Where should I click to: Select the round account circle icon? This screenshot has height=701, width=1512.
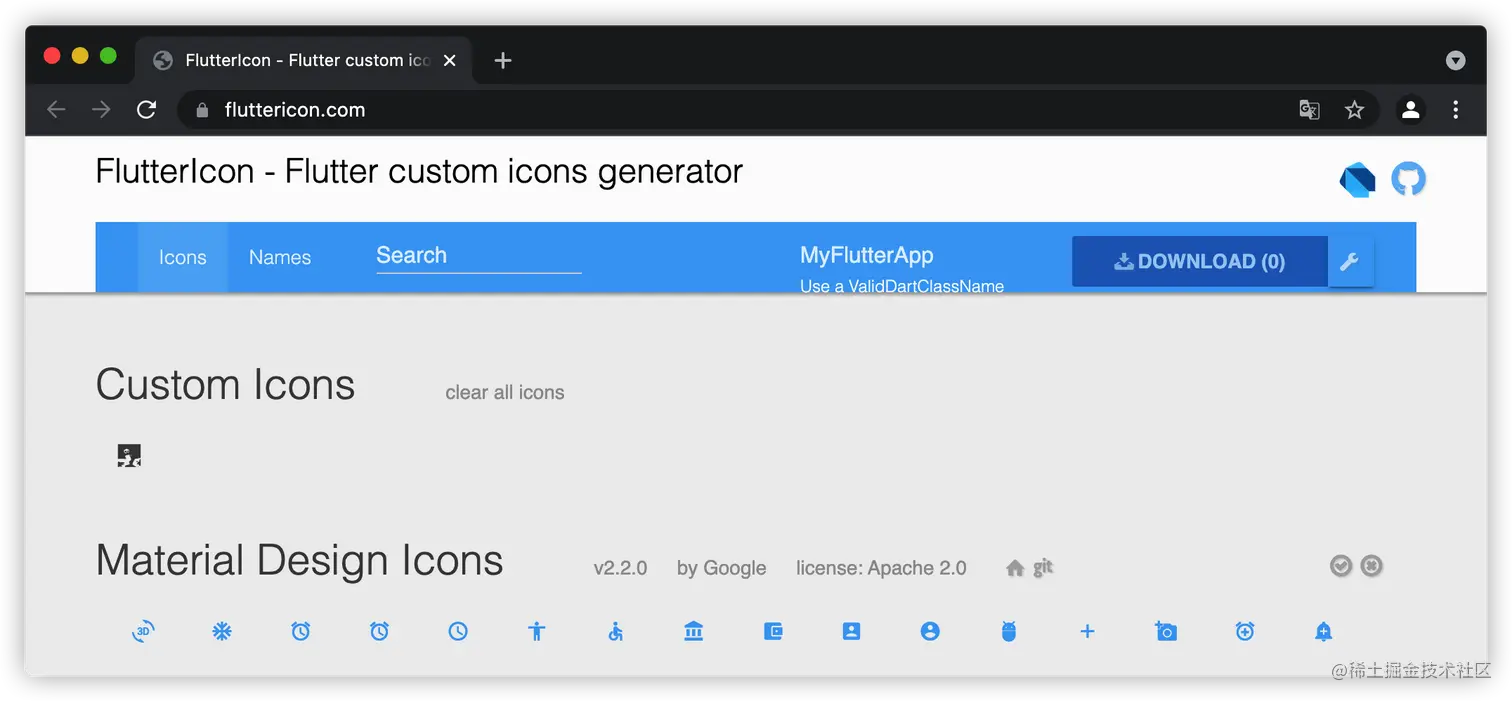click(930, 631)
